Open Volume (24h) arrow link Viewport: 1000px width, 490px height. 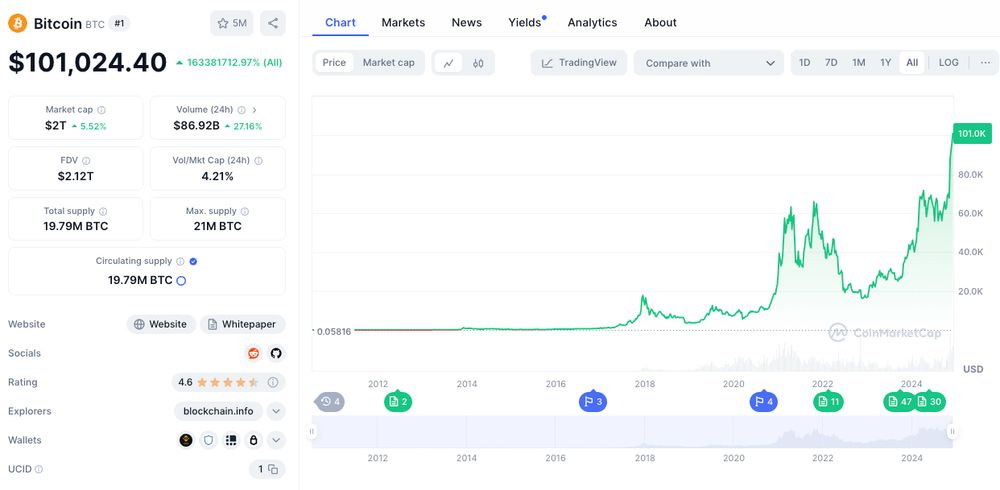point(254,110)
